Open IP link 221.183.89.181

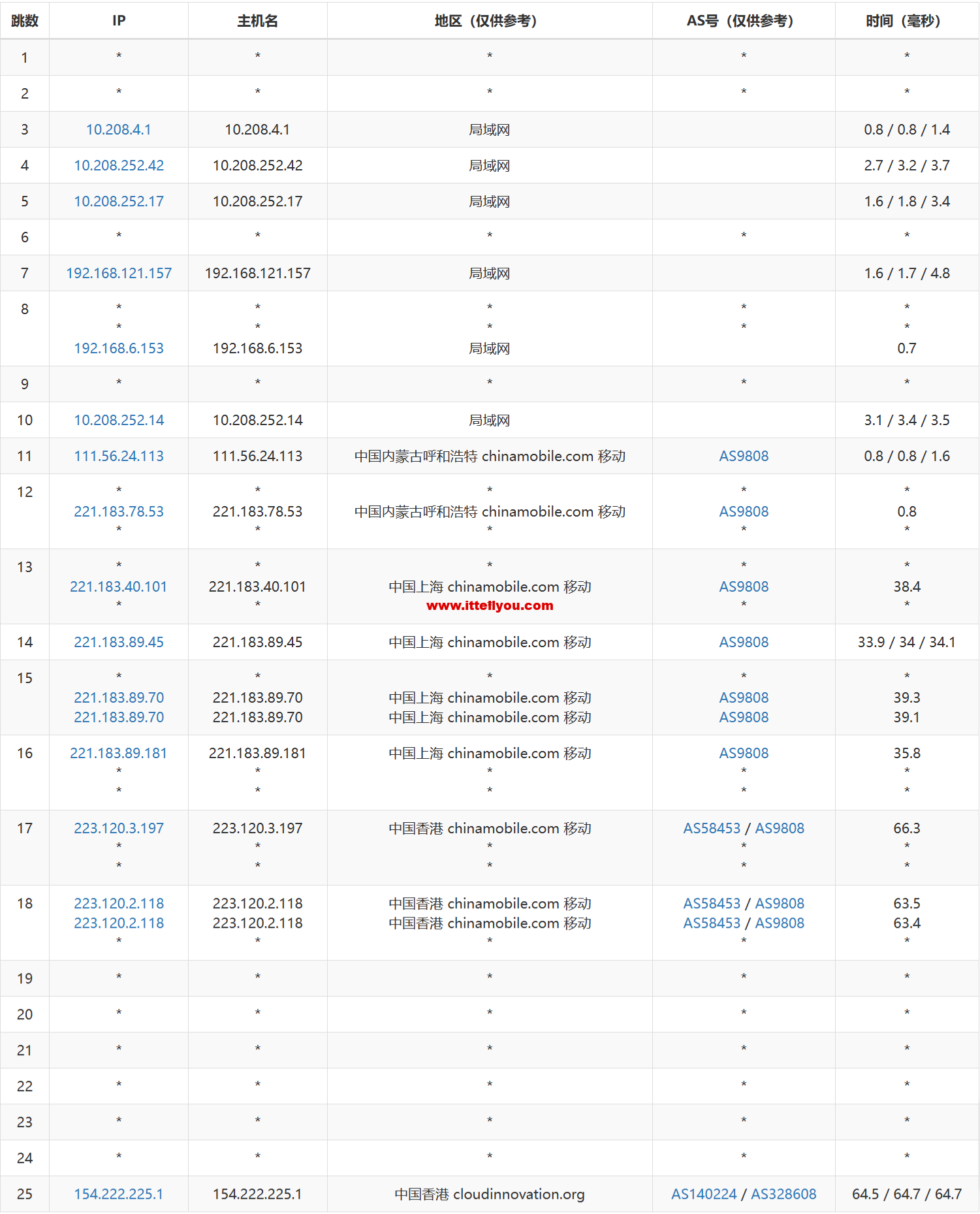(x=119, y=753)
